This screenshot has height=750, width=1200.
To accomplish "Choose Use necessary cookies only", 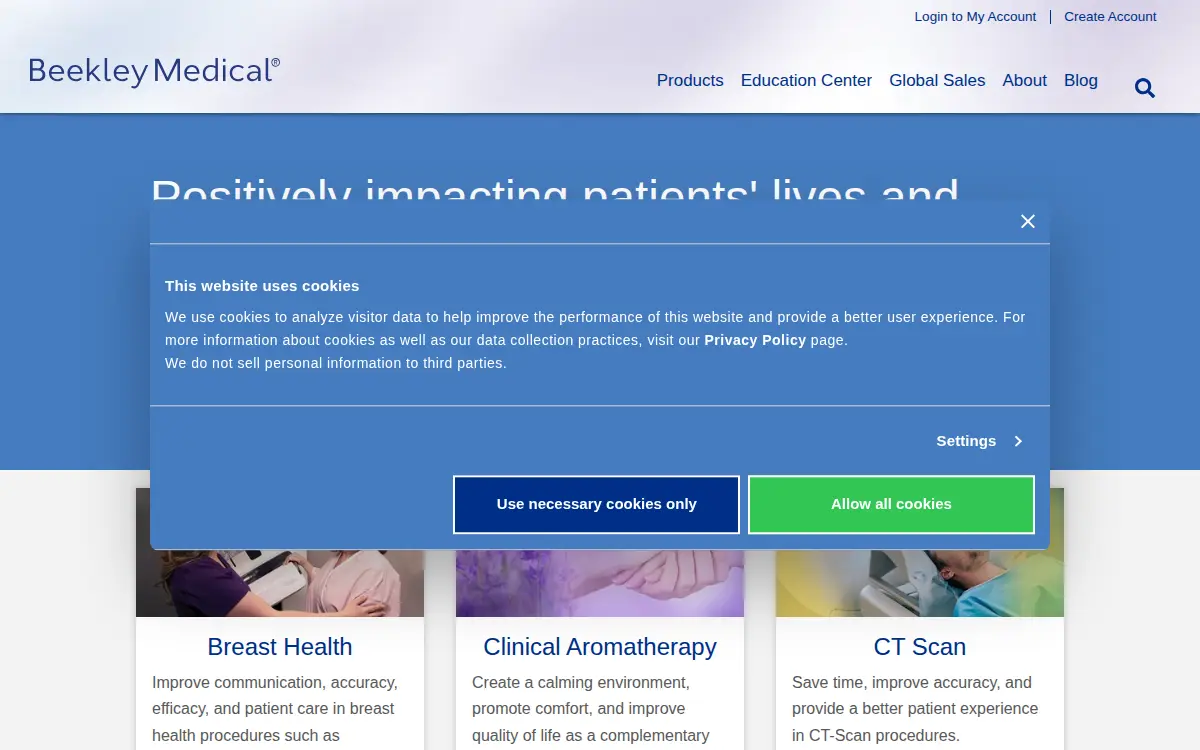I will pyautogui.click(x=597, y=504).
